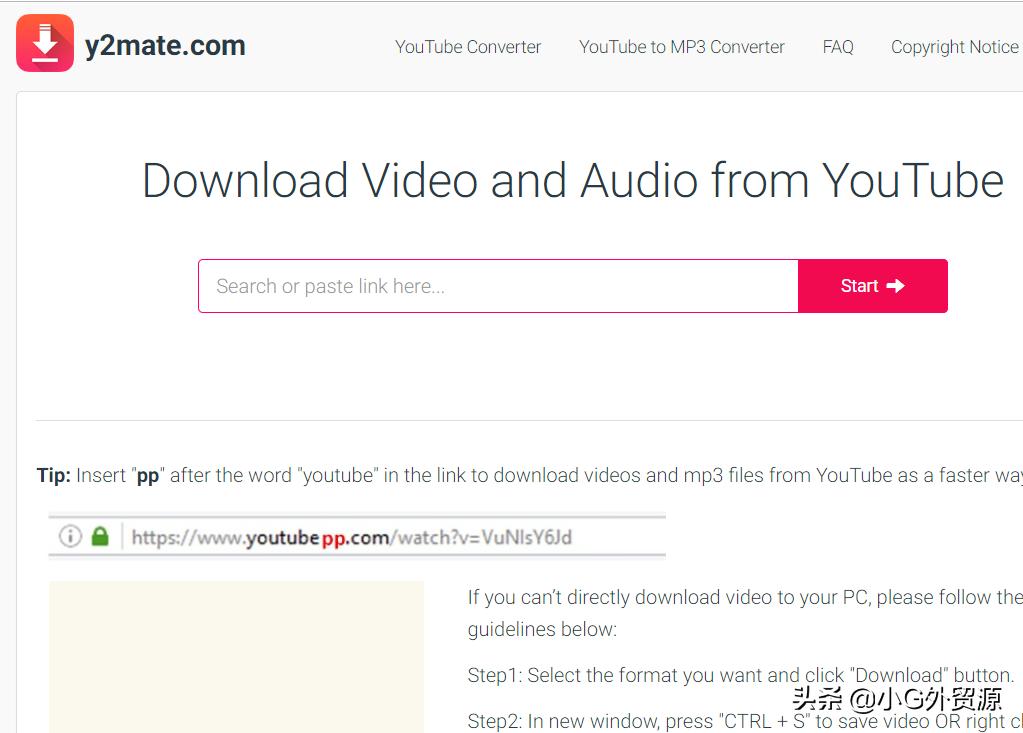Click the 'If you can't directly download' paragraph
Image resolution: width=1023 pixels, height=733 pixels.
click(744, 613)
